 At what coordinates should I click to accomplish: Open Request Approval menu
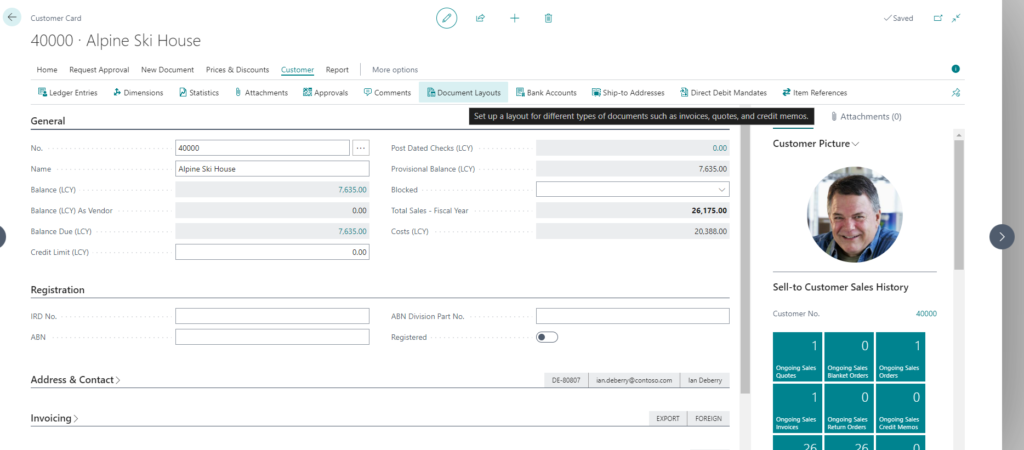pyautogui.click(x=99, y=69)
